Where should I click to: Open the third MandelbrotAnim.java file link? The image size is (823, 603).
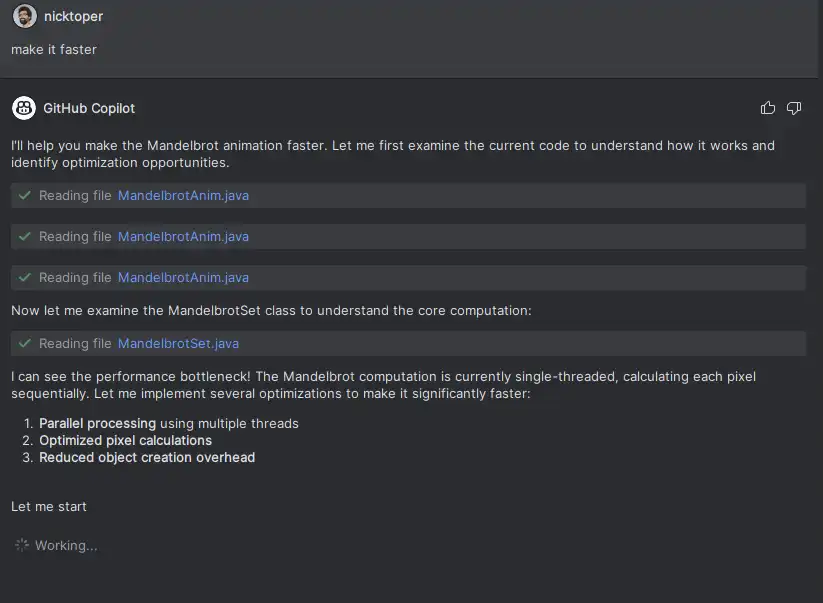click(183, 277)
